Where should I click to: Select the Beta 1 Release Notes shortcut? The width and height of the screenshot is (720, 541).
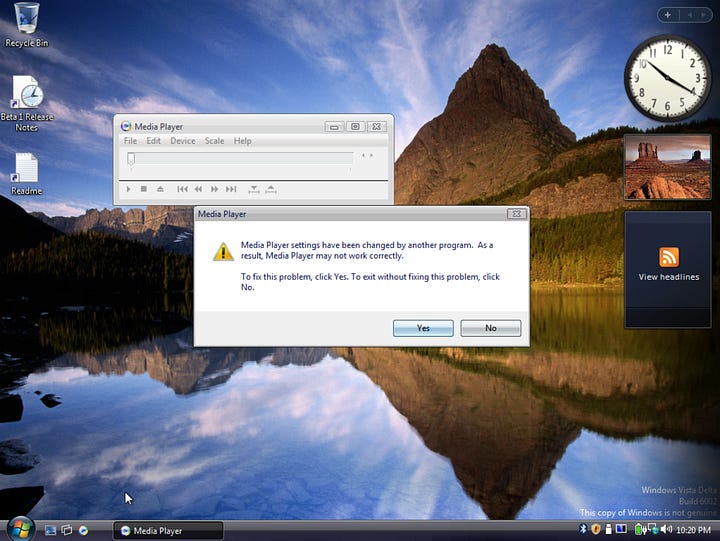[27, 104]
